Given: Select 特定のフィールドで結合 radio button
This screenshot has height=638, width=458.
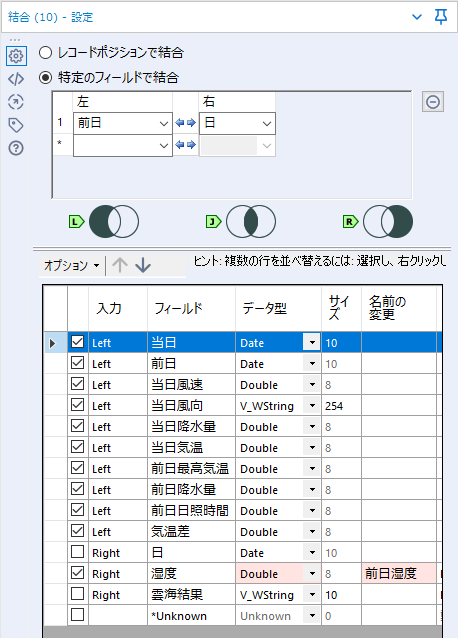Looking at the screenshot, I should pos(46,77).
